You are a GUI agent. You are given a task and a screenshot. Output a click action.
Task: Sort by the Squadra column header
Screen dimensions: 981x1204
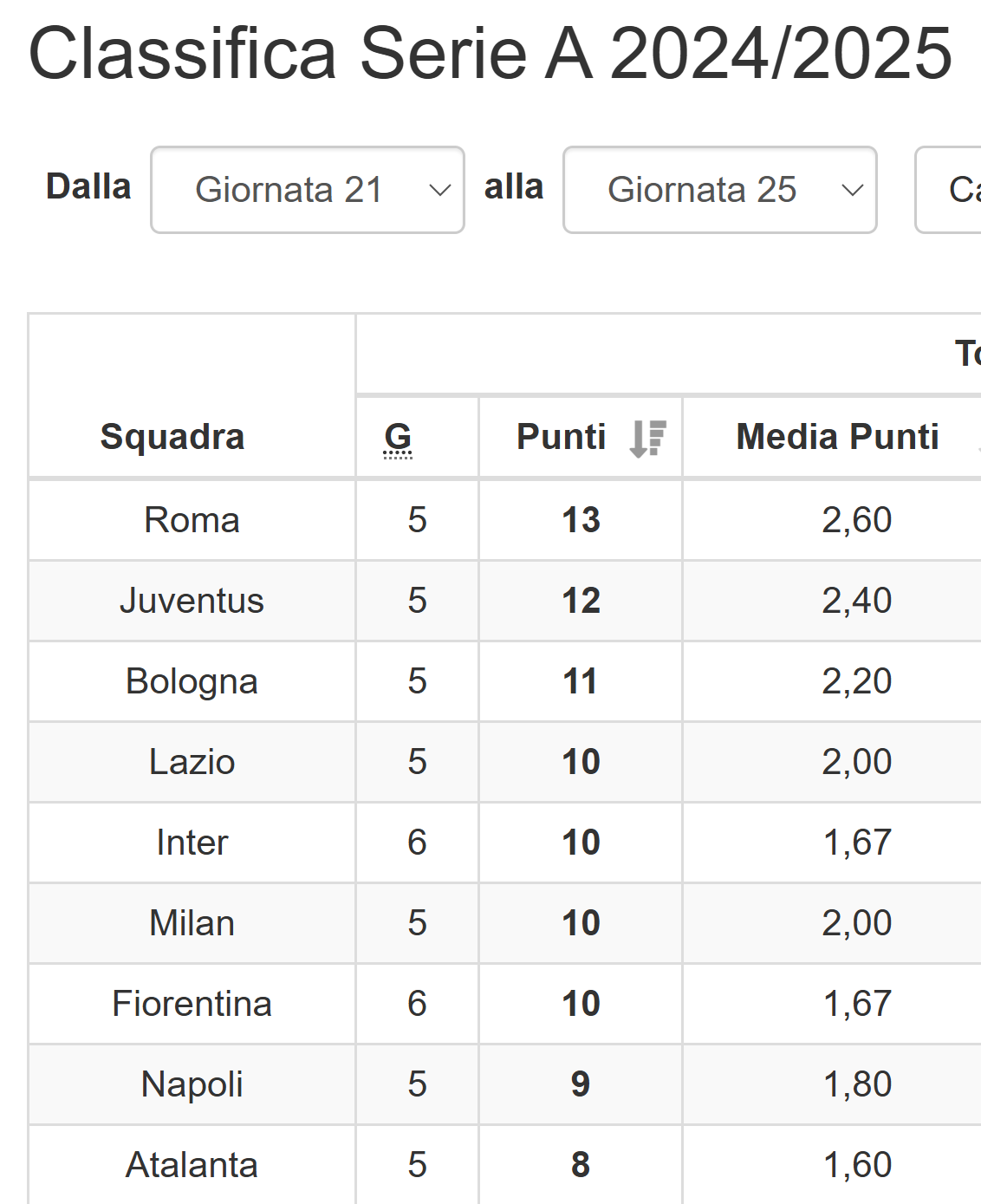point(172,437)
